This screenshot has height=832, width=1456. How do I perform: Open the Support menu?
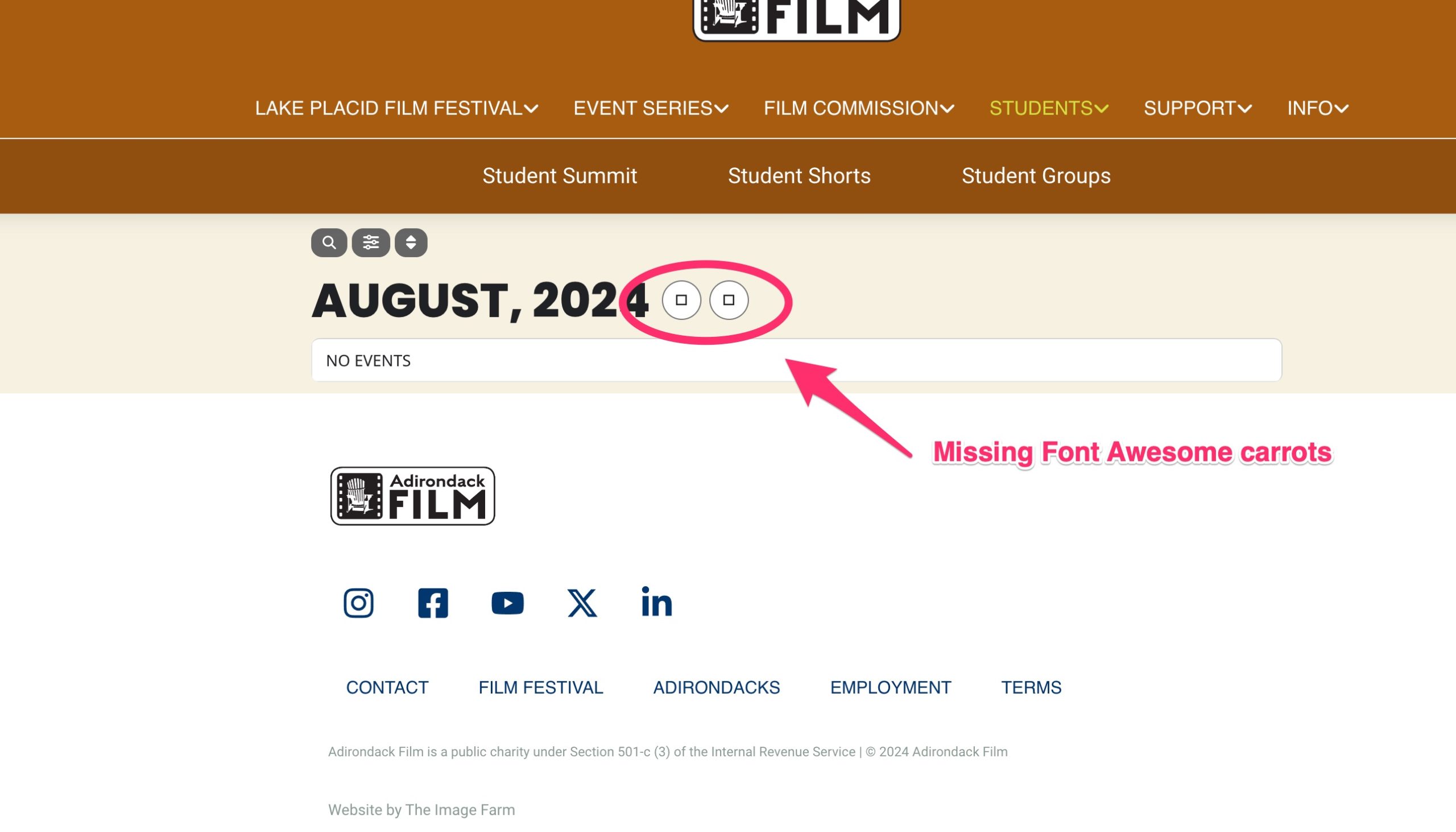tap(1197, 108)
